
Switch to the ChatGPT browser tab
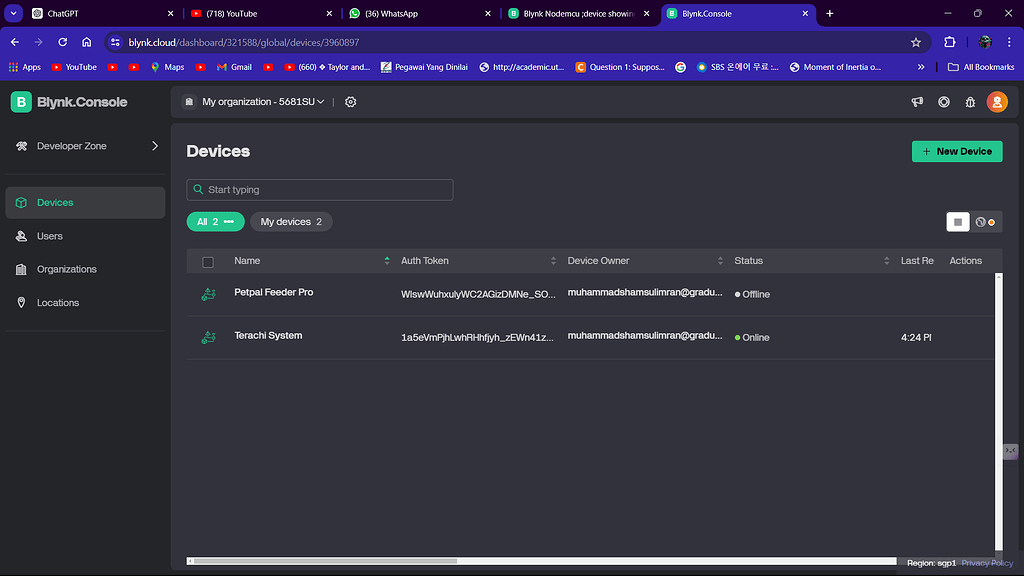(85, 14)
